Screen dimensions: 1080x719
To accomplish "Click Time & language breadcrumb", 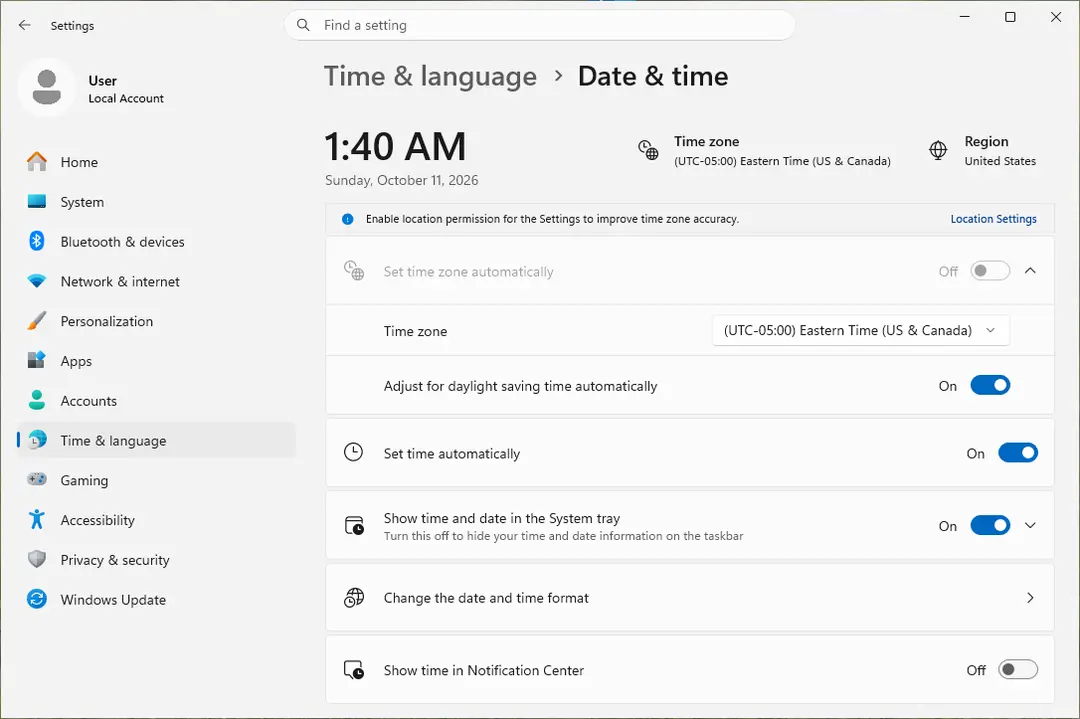I will point(430,76).
